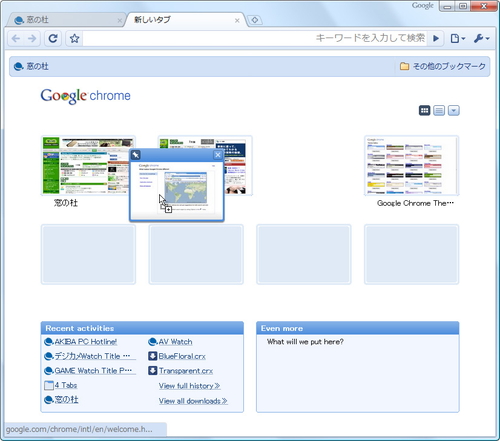This screenshot has width=500, height=441.
Task: Open a new tab with plus button
Action: (x=255, y=20)
